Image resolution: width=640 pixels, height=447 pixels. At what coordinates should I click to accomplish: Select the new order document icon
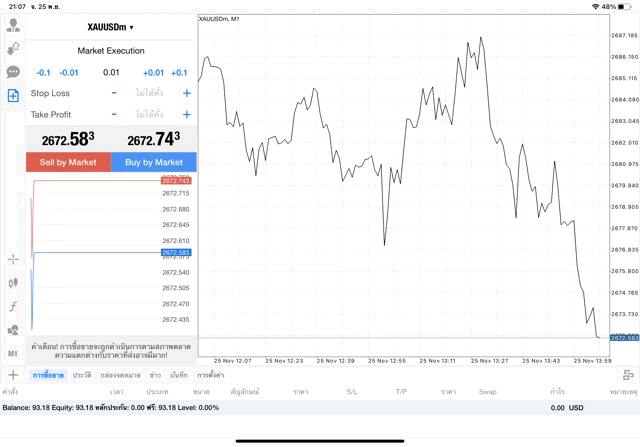(13, 96)
